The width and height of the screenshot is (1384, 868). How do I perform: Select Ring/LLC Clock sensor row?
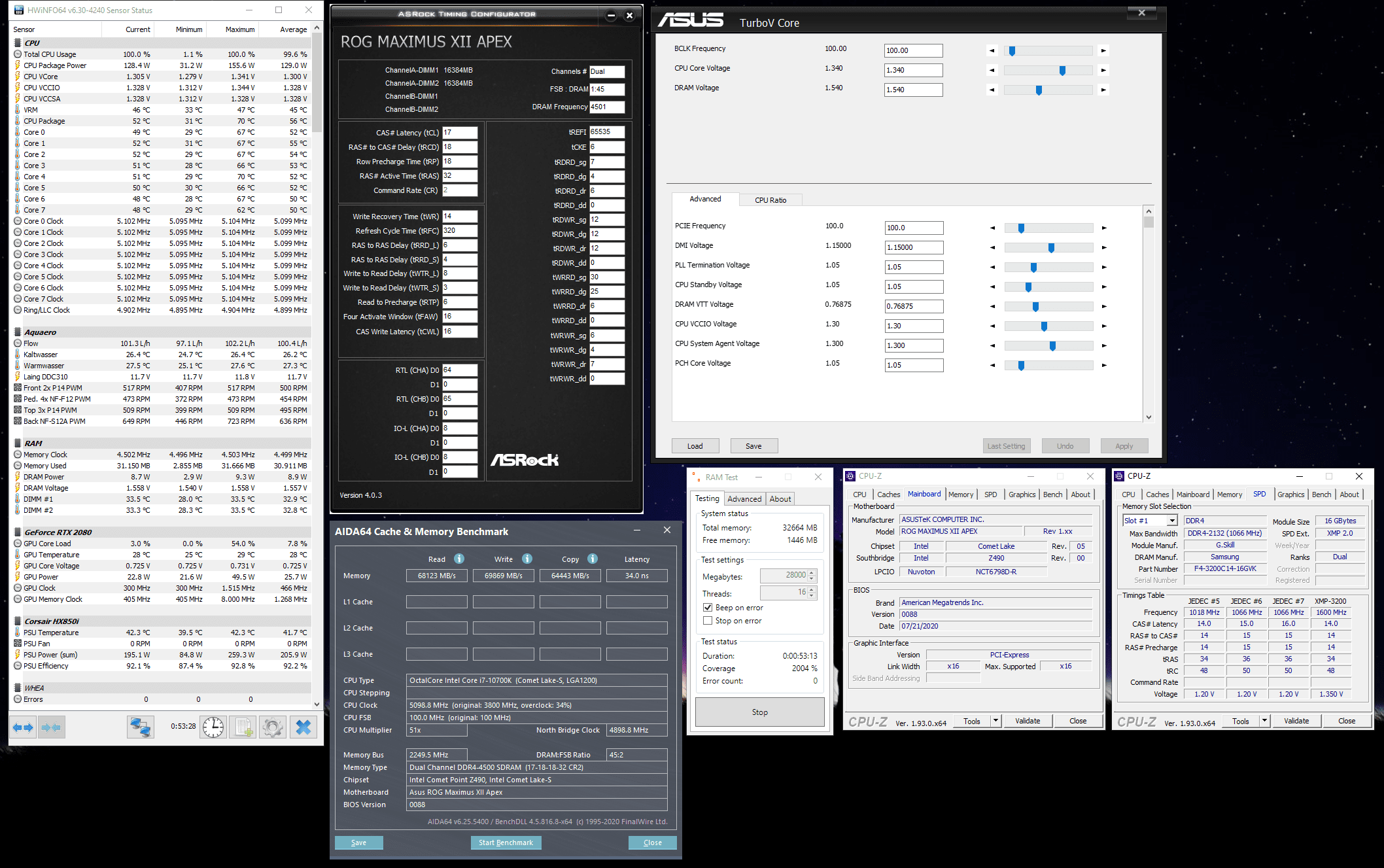[x=162, y=310]
